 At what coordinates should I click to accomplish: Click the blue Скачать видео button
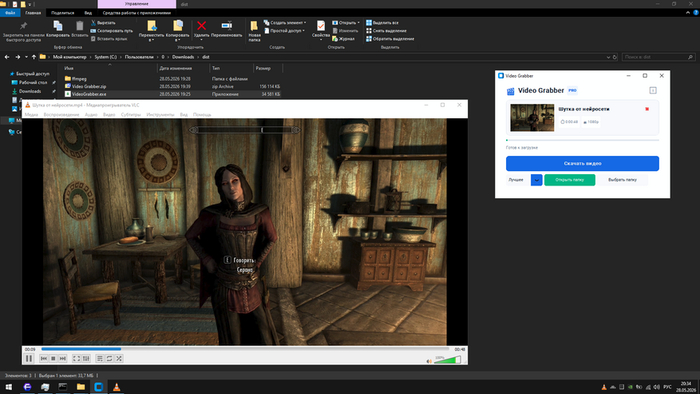coord(582,163)
